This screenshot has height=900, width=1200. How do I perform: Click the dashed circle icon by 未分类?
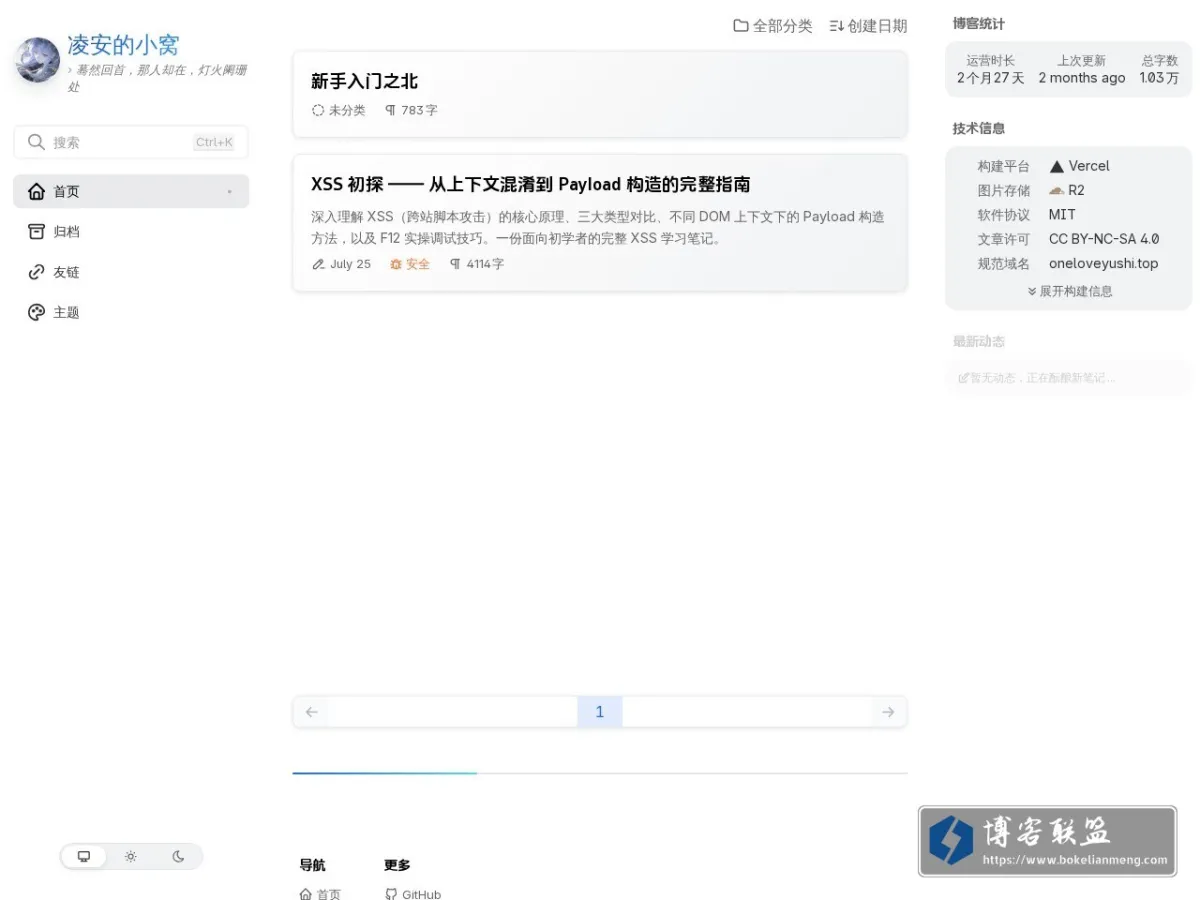pyautogui.click(x=318, y=110)
